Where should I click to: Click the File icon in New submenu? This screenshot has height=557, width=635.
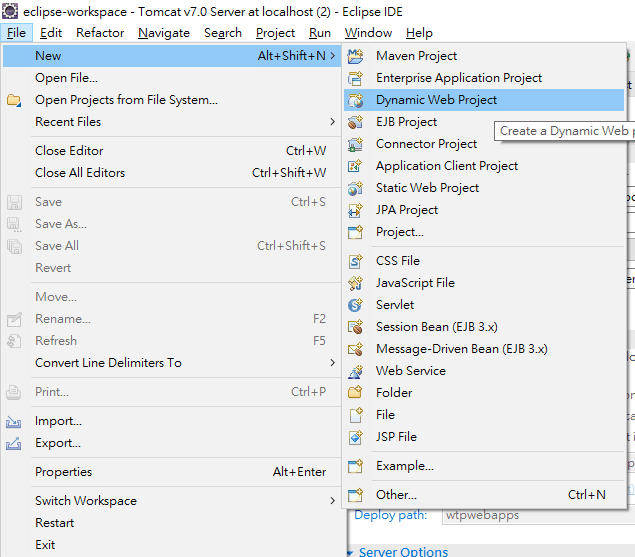pos(356,415)
